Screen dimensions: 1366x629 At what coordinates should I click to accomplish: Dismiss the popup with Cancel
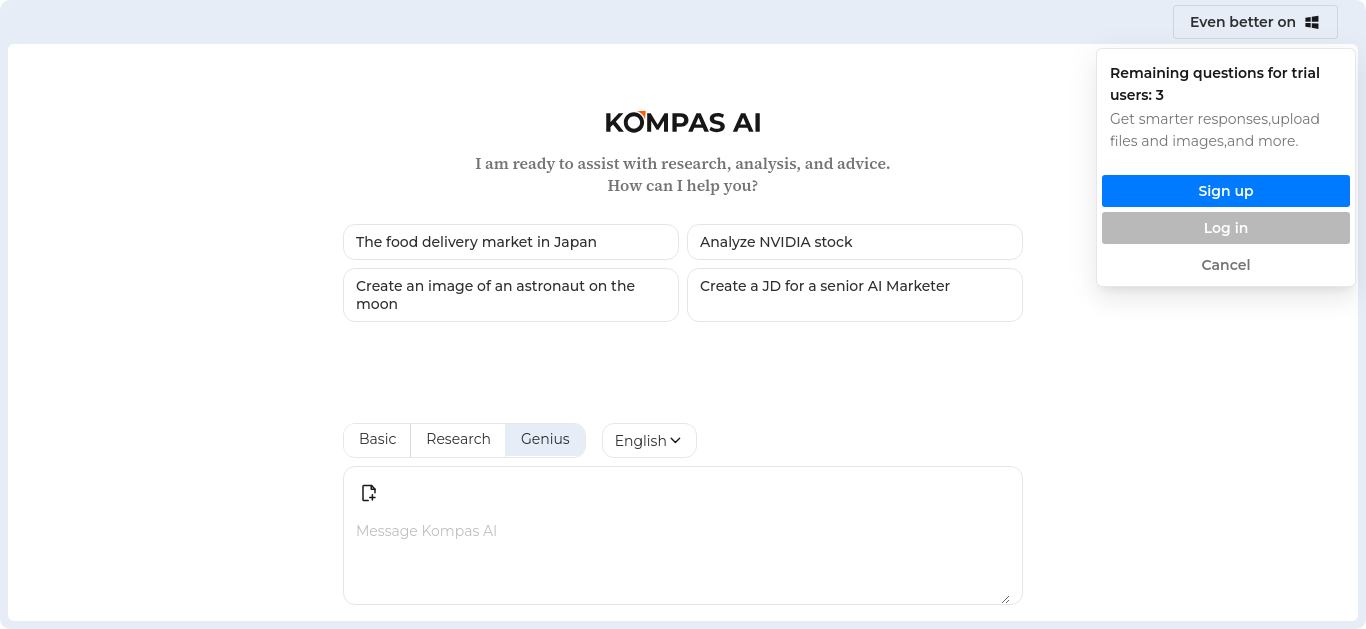(1226, 265)
